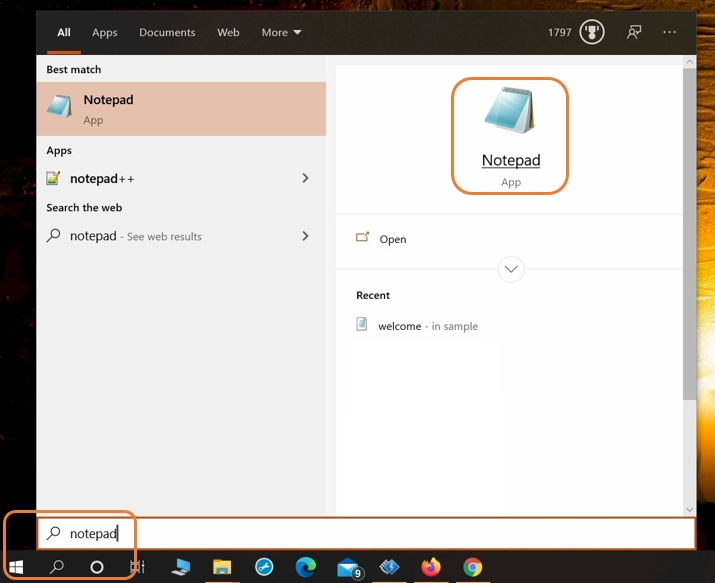
Task: Click the Notepad icon in Best match row
Action: (59, 107)
